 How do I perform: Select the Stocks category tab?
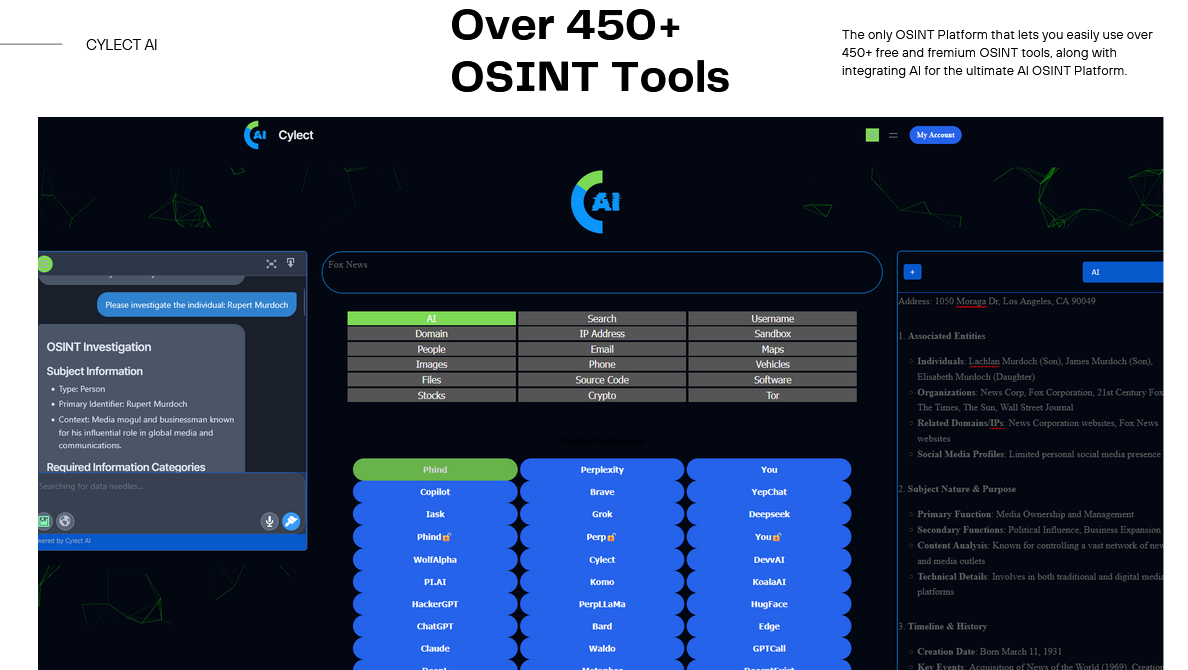pos(431,396)
